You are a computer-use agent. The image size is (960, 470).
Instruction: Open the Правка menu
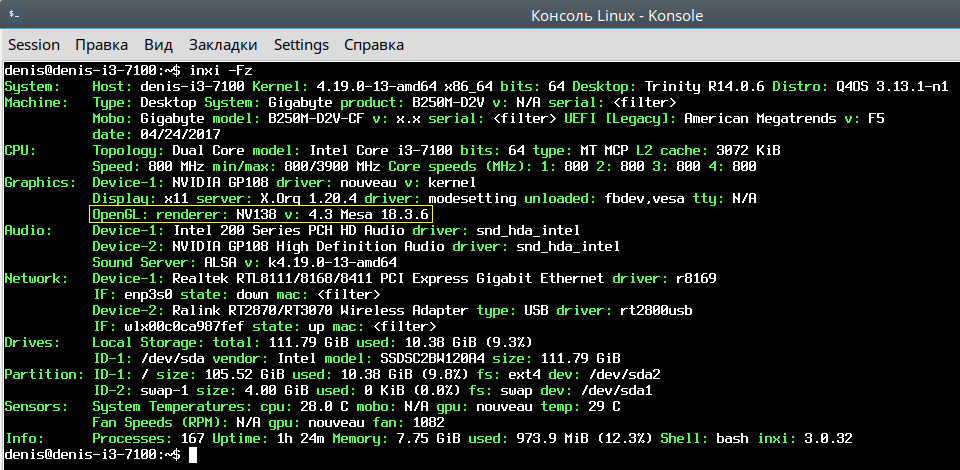pos(102,45)
